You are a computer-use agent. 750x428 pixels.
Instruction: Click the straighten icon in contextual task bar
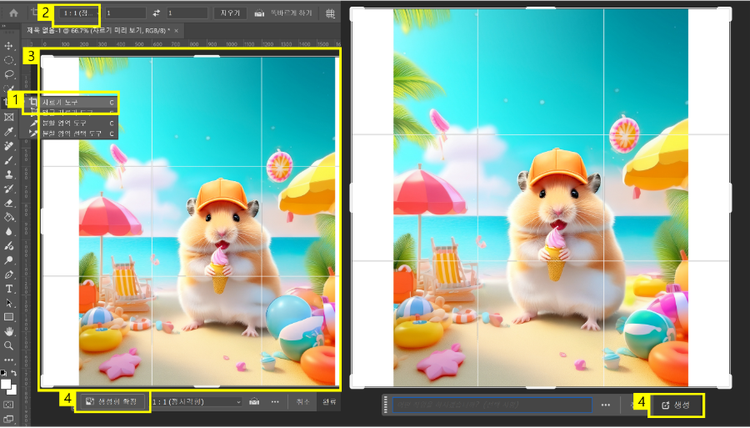[x=254, y=402]
